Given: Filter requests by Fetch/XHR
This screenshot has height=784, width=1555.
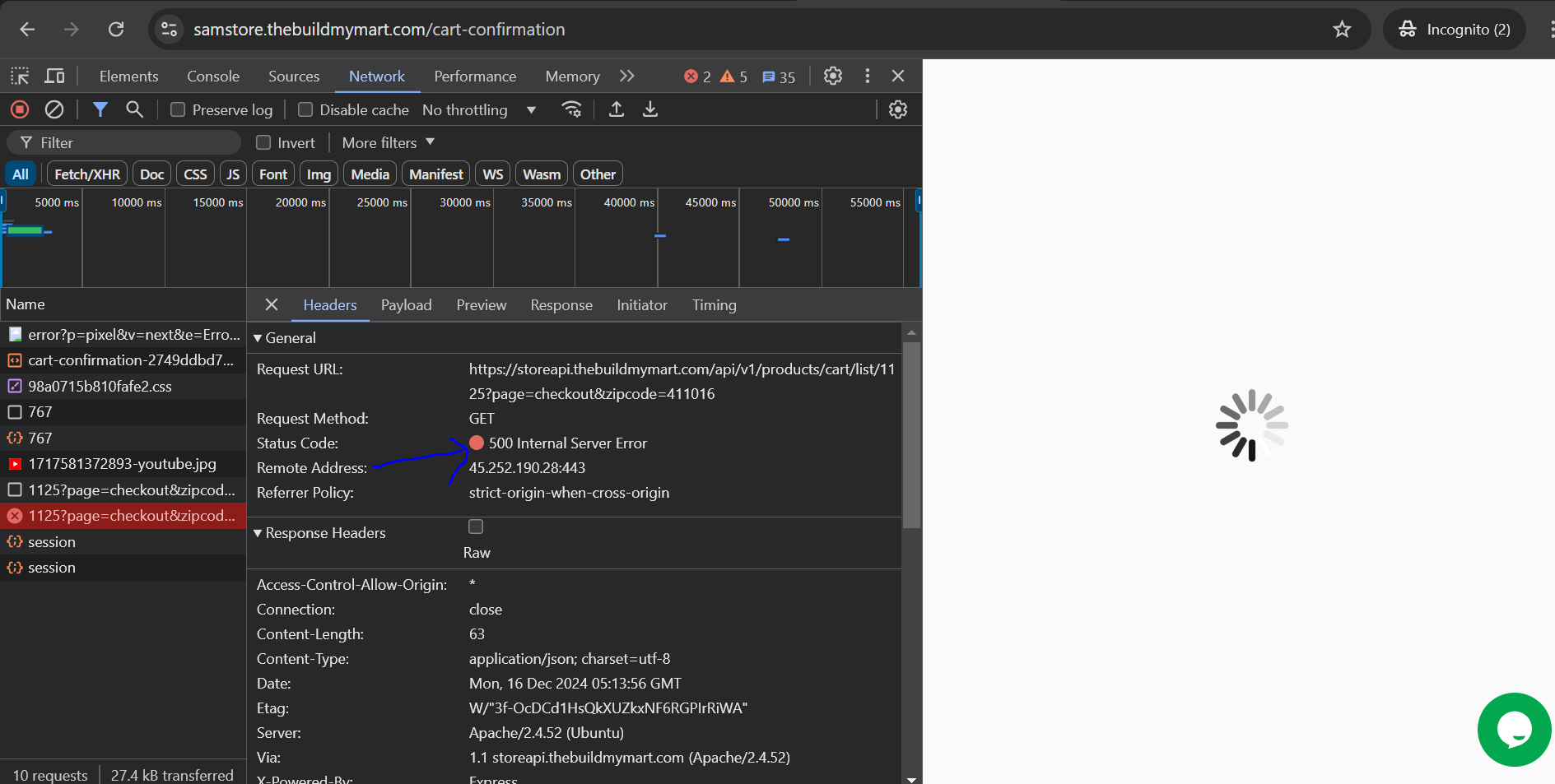Looking at the screenshot, I should click(87, 174).
